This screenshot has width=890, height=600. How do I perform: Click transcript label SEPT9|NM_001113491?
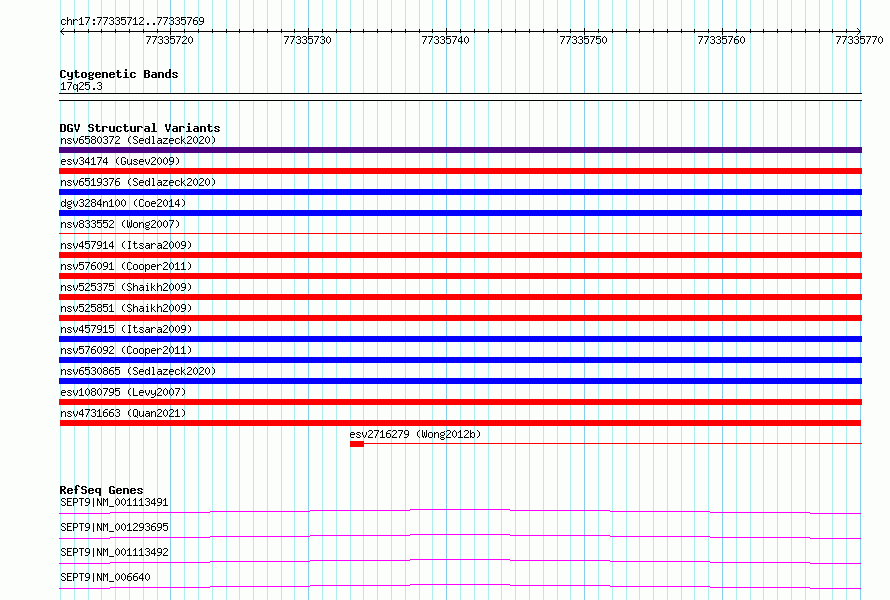coord(114,502)
